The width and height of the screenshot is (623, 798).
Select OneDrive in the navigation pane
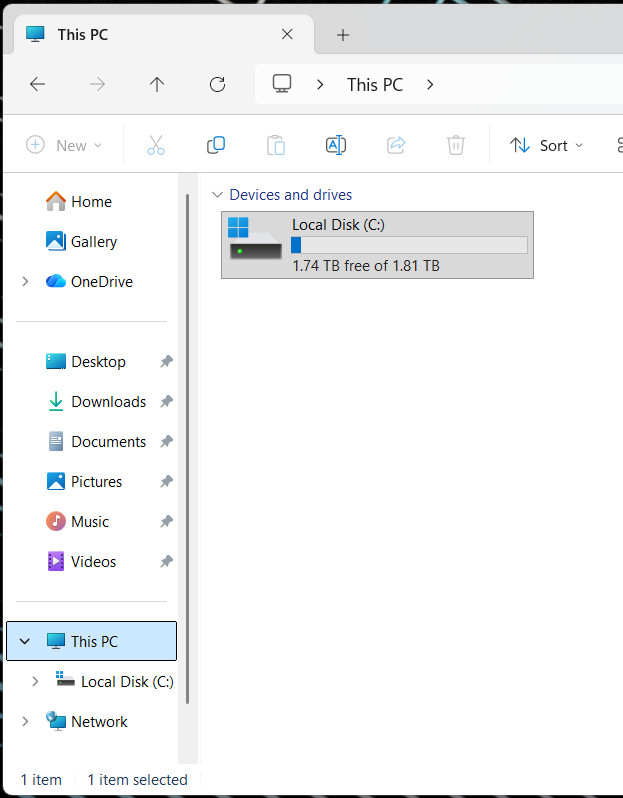click(89, 281)
